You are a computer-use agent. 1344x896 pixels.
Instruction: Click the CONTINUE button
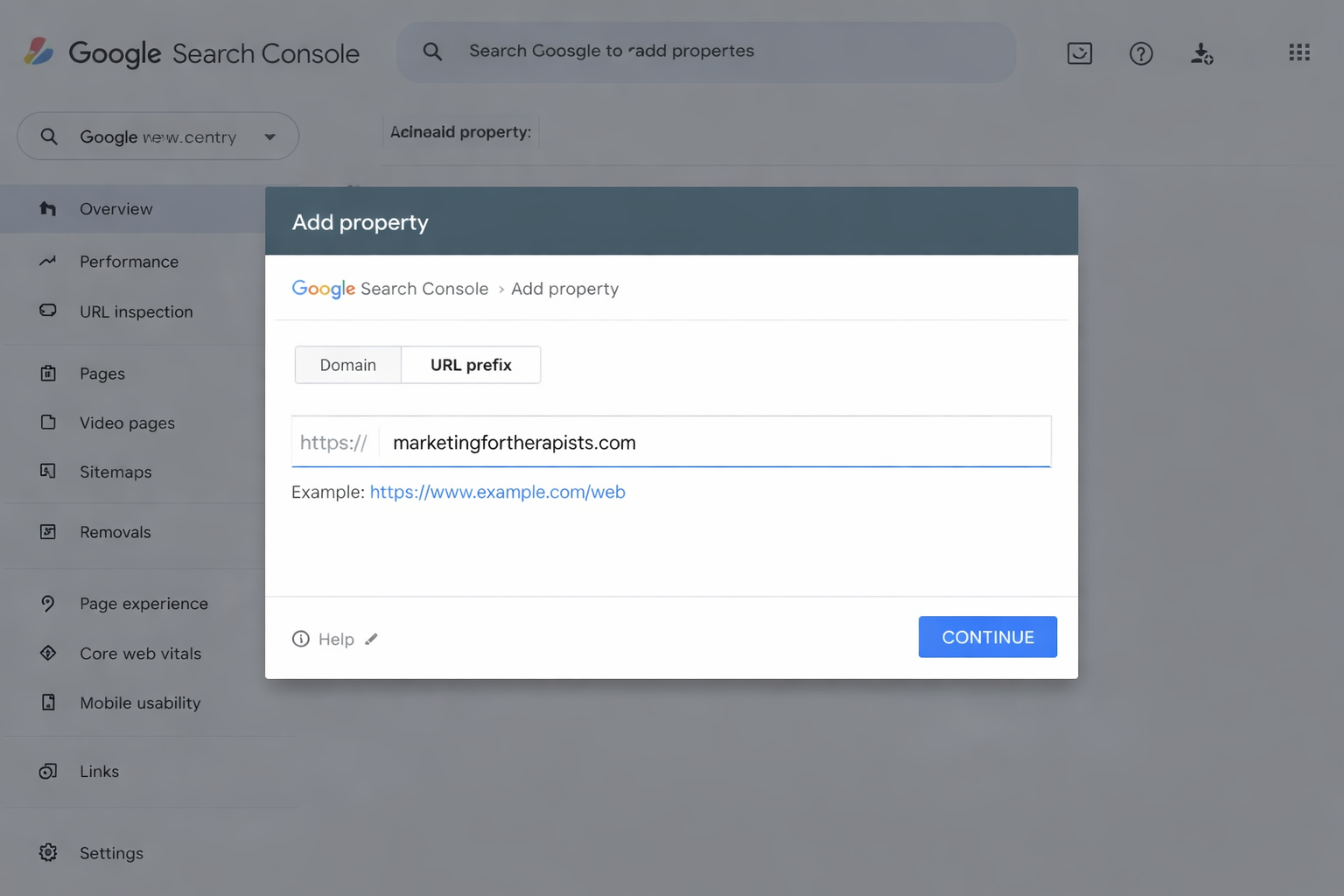pos(987,637)
